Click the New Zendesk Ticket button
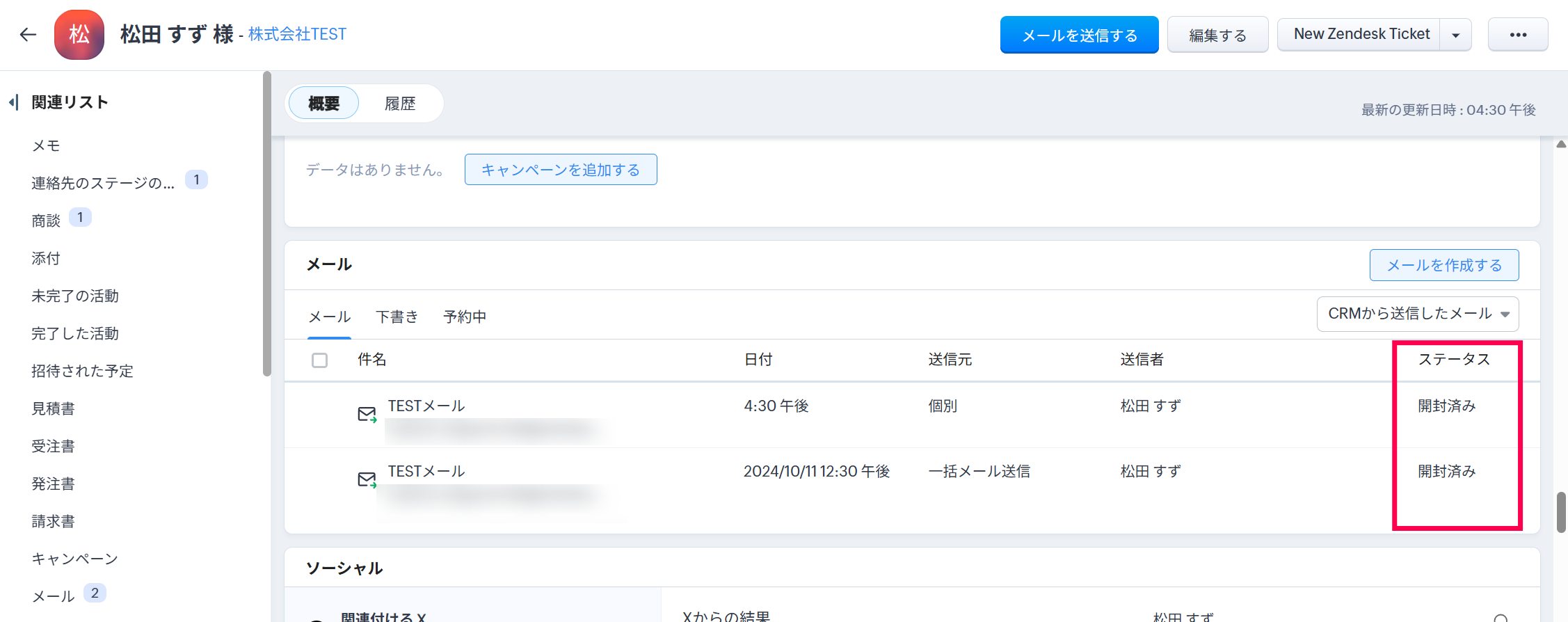 1361,34
